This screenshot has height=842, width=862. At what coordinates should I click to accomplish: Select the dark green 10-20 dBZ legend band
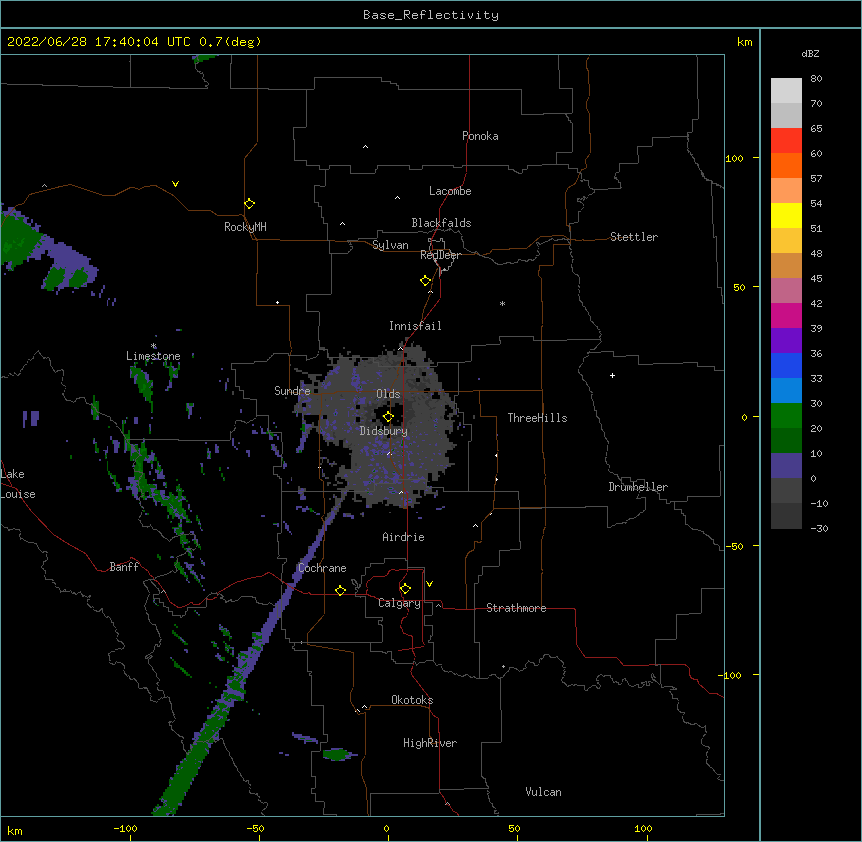pos(786,441)
